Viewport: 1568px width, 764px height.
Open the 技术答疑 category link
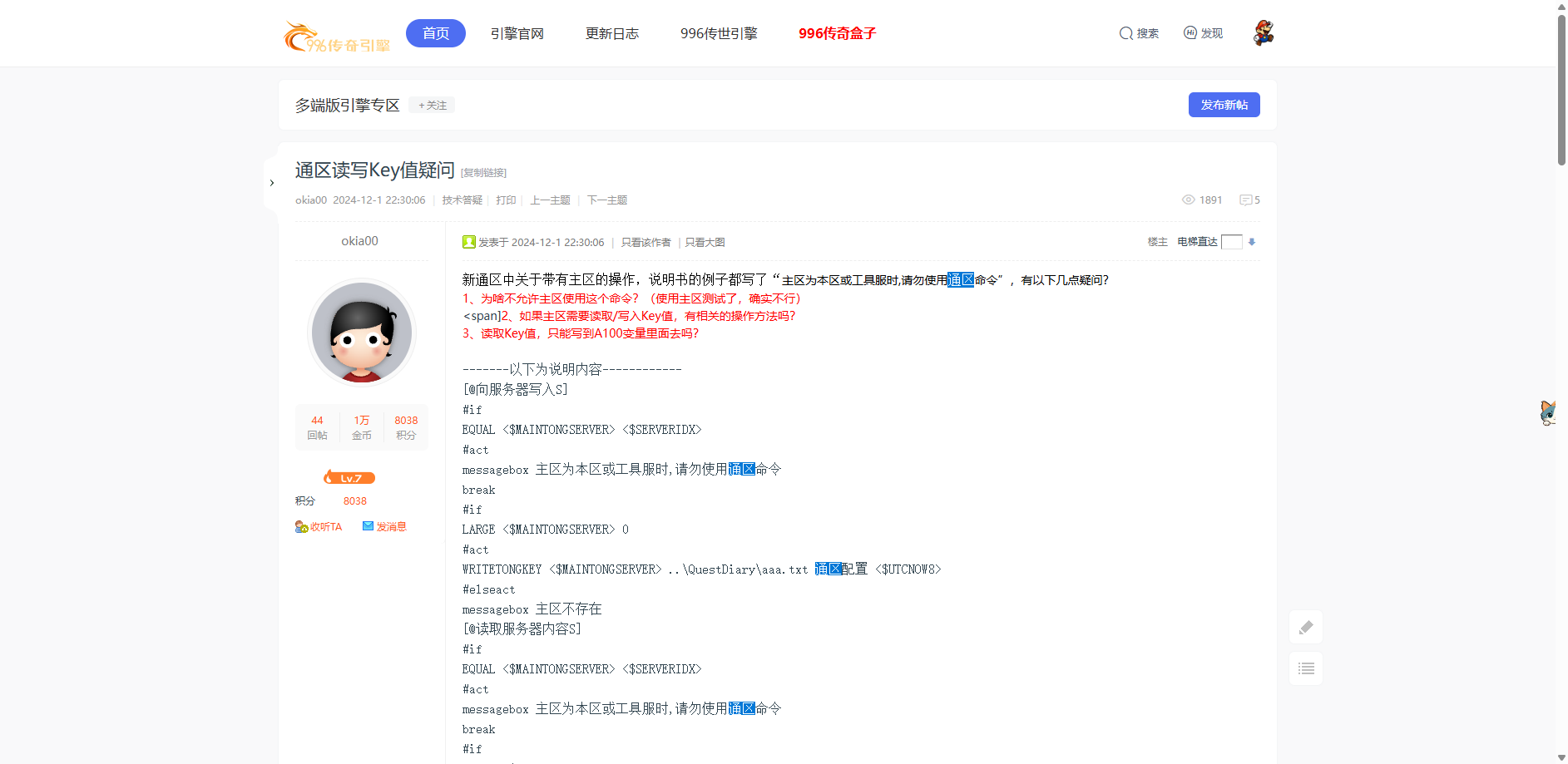coord(462,200)
